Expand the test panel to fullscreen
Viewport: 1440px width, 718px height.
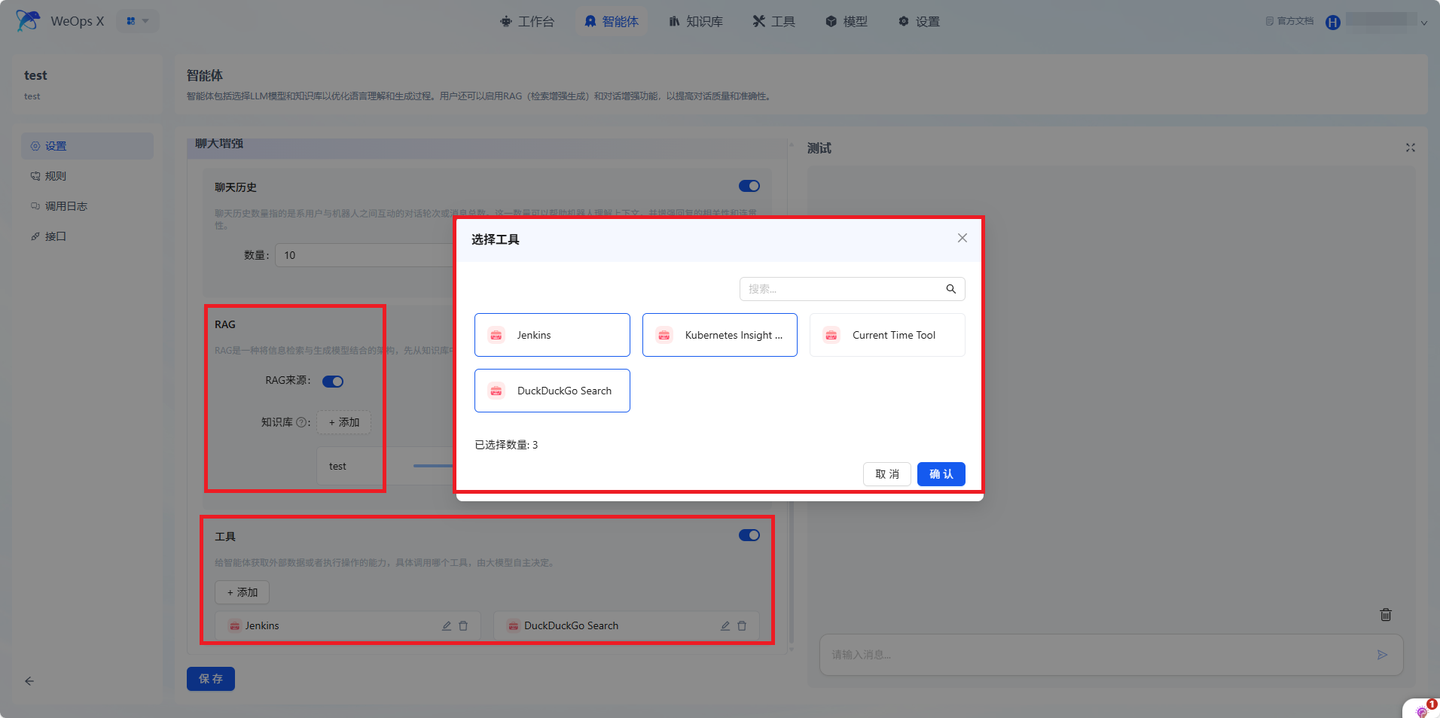[1410, 148]
